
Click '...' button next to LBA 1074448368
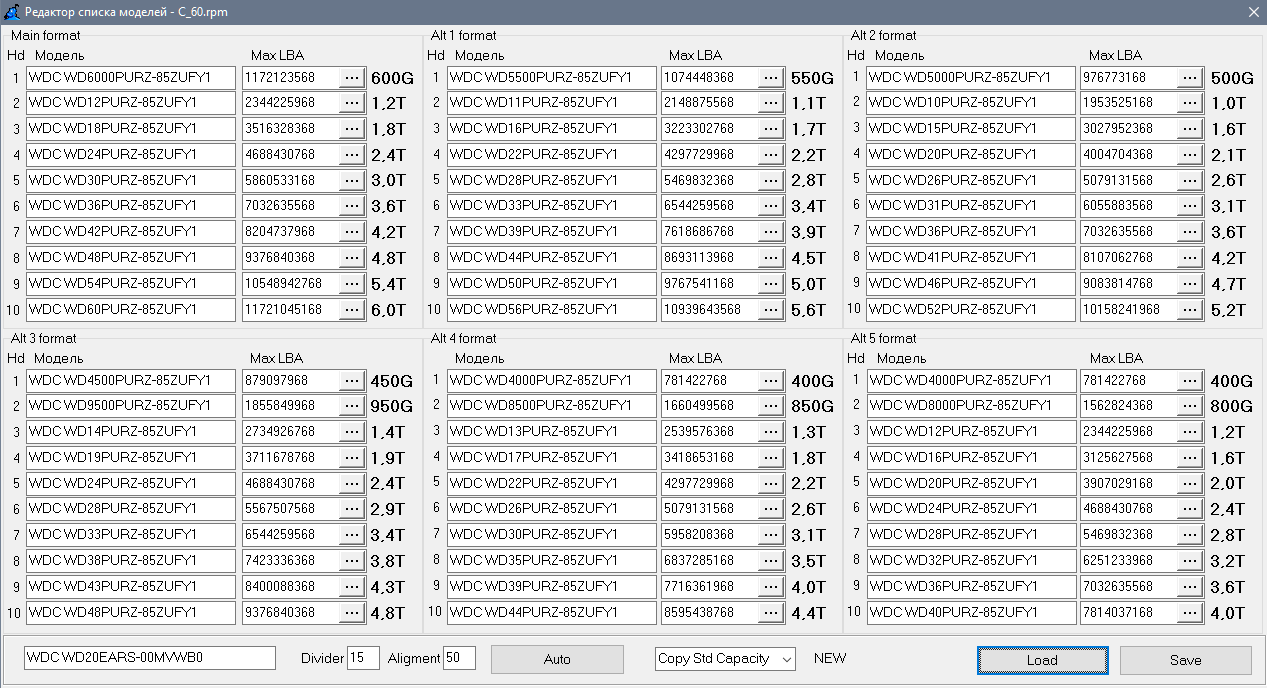click(771, 77)
